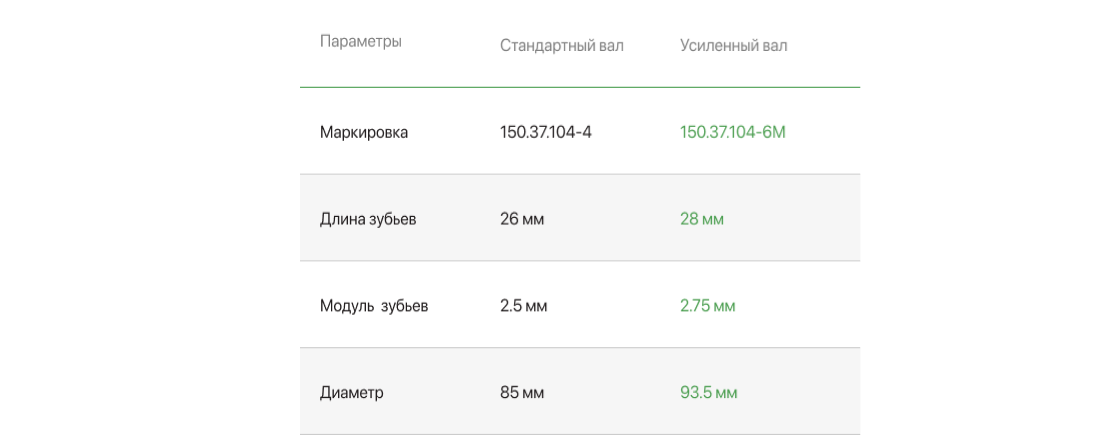Click the green 93.5 мм value
This screenshot has height=435, width=1113.
(x=708, y=393)
